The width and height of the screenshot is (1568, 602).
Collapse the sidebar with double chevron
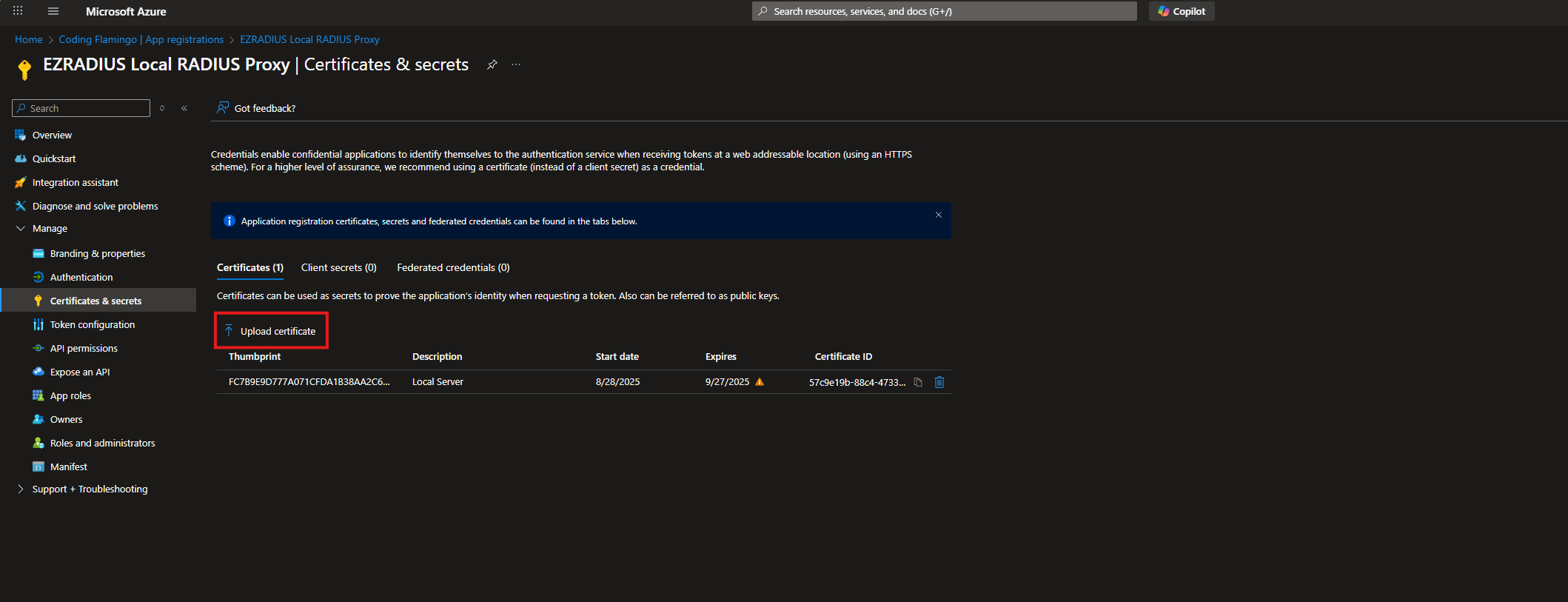pyautogui.click(x=184, y=108)
